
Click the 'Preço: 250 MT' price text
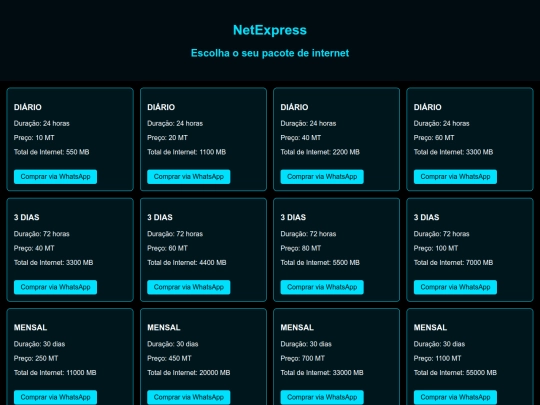point(36,359)
